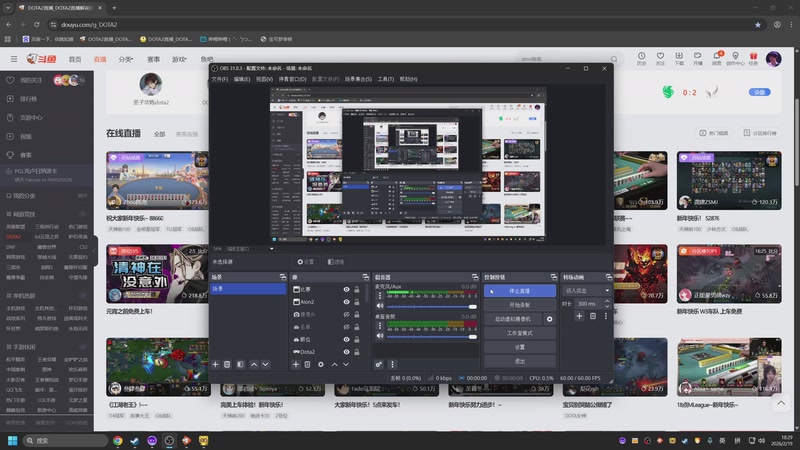Hide the Dota2 source using its eye icon

pos(346,352)
